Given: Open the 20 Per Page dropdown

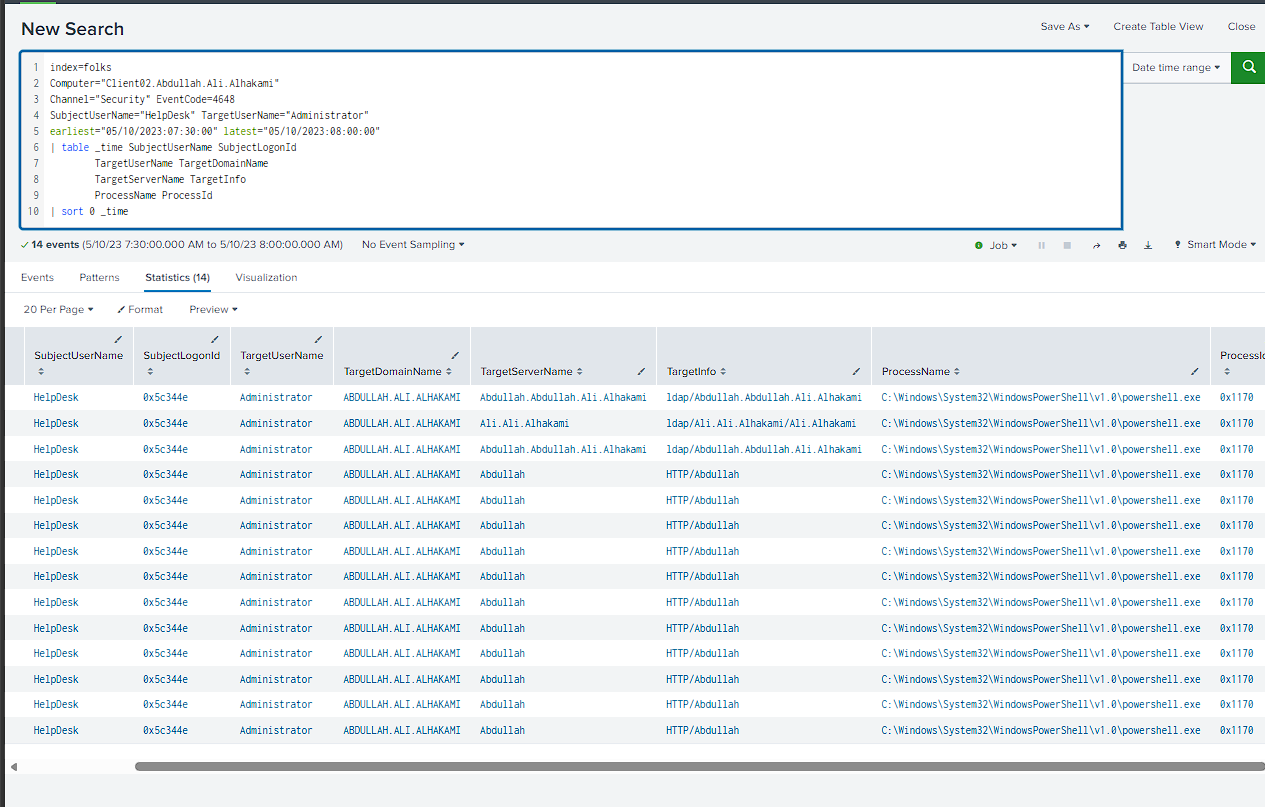Looking at the screenshot, I should 58,310.
